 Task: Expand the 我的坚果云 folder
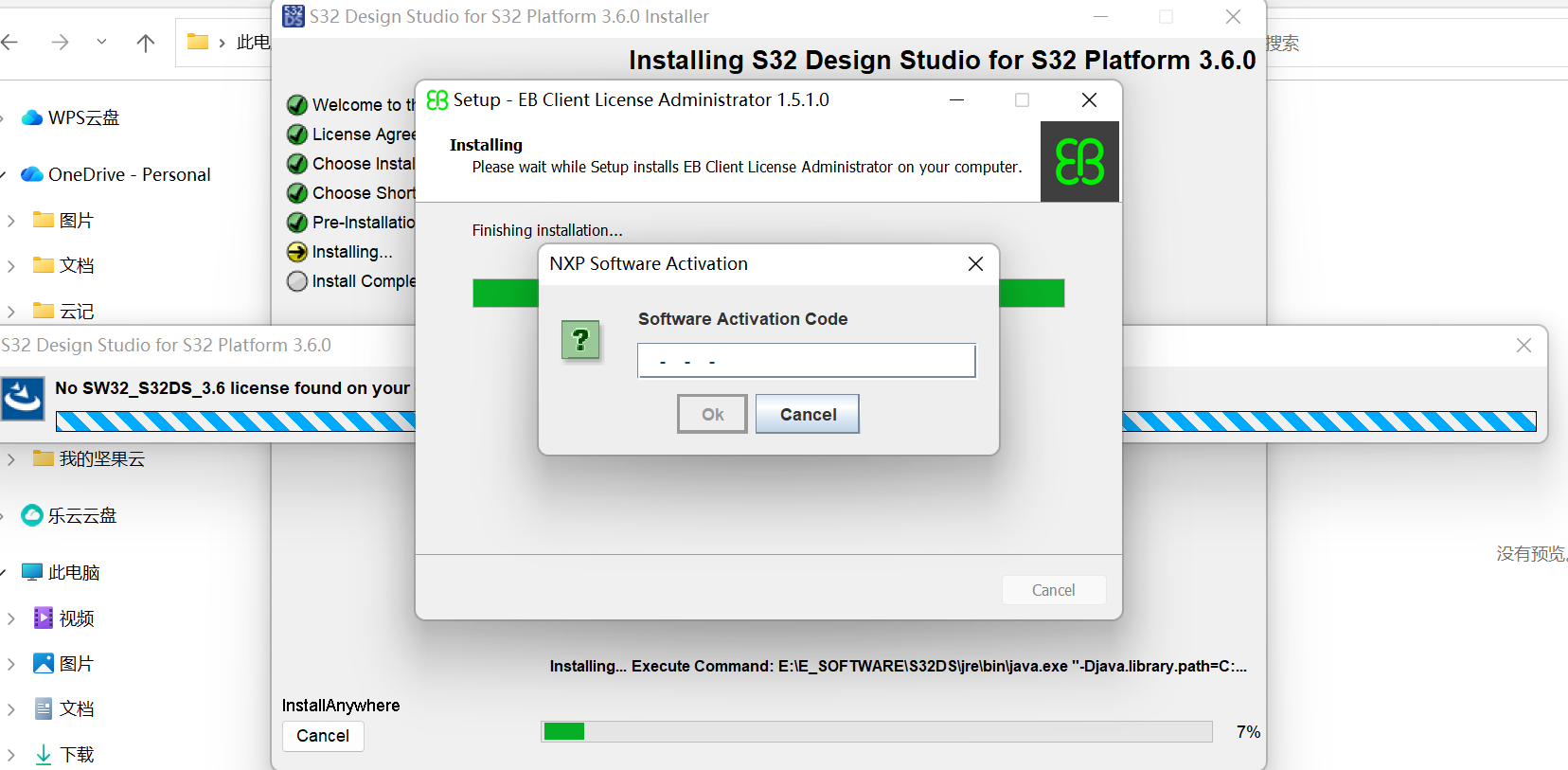10,459
